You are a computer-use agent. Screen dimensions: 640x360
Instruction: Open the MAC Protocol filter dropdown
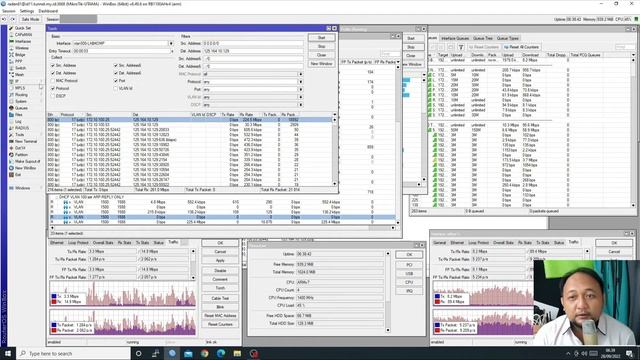pyautogui.click(x=301, y=74)
